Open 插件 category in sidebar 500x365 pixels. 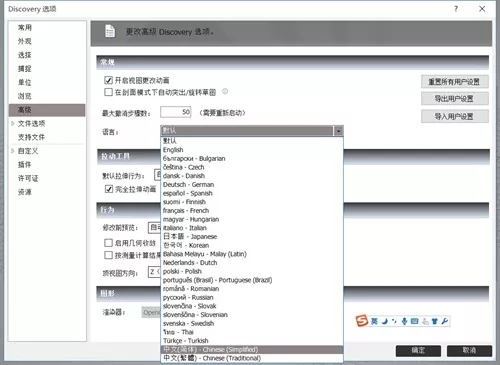(25, 164)
